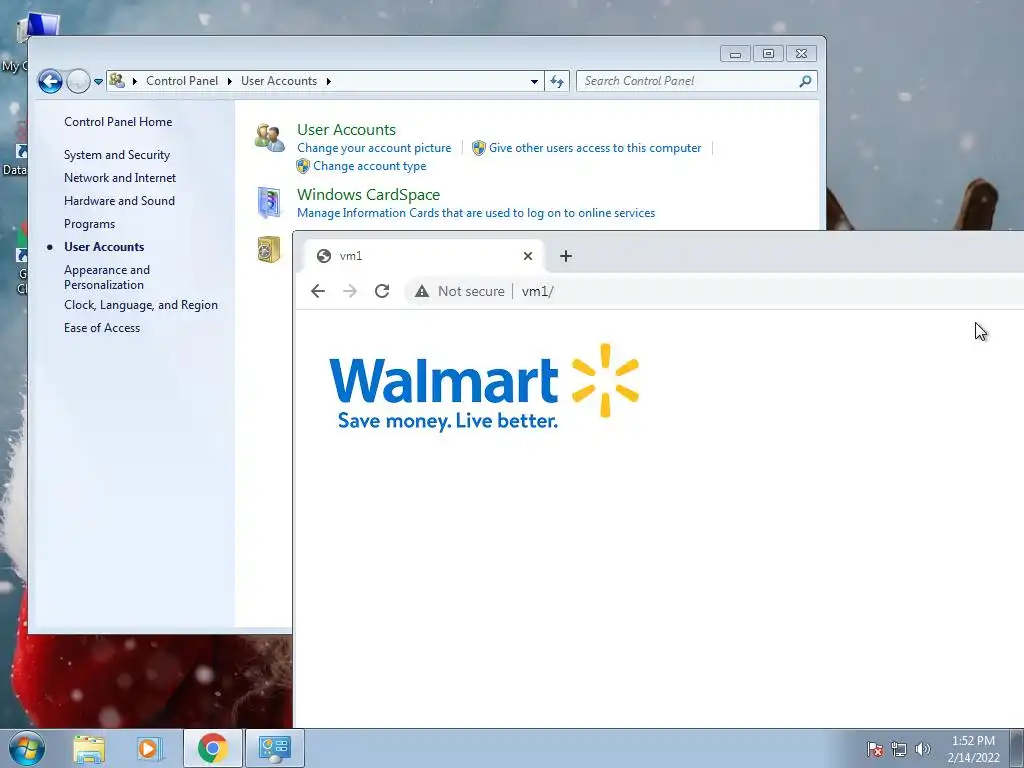Click the Control Panel forward arrow button

pyautogui.click(x=78, y=82)
